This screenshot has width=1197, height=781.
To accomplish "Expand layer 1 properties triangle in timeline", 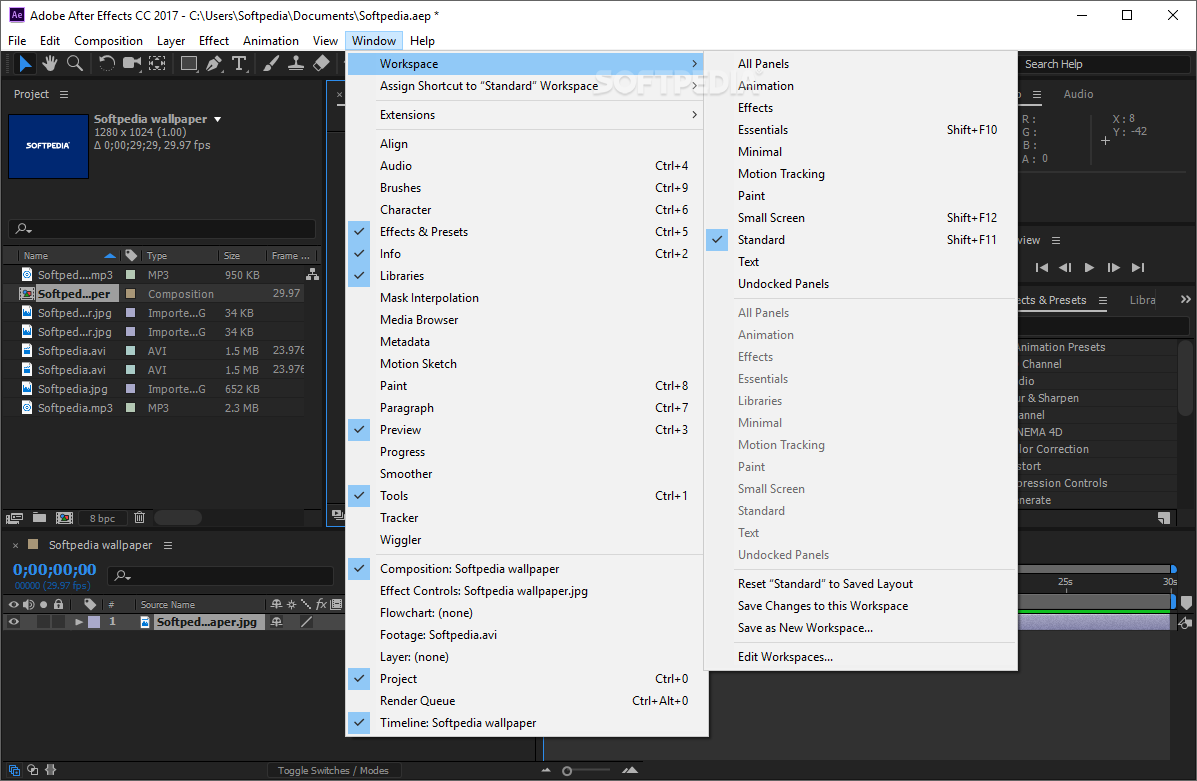I will pyautogui.click(x=78, y=622).
